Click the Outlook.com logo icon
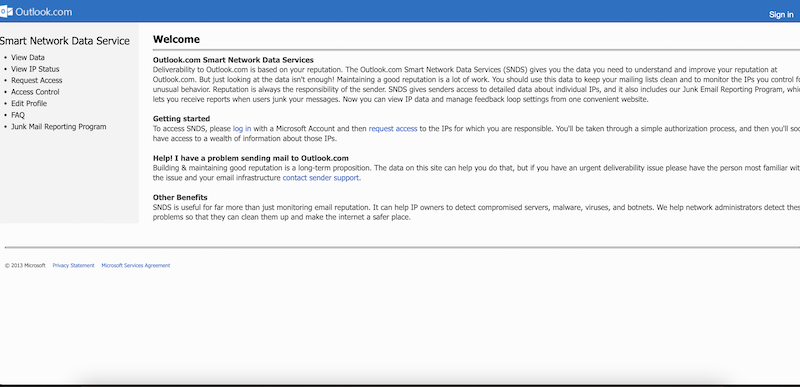Image resolution: width=800 pixels, height=387 pixels. coord(6,11)
